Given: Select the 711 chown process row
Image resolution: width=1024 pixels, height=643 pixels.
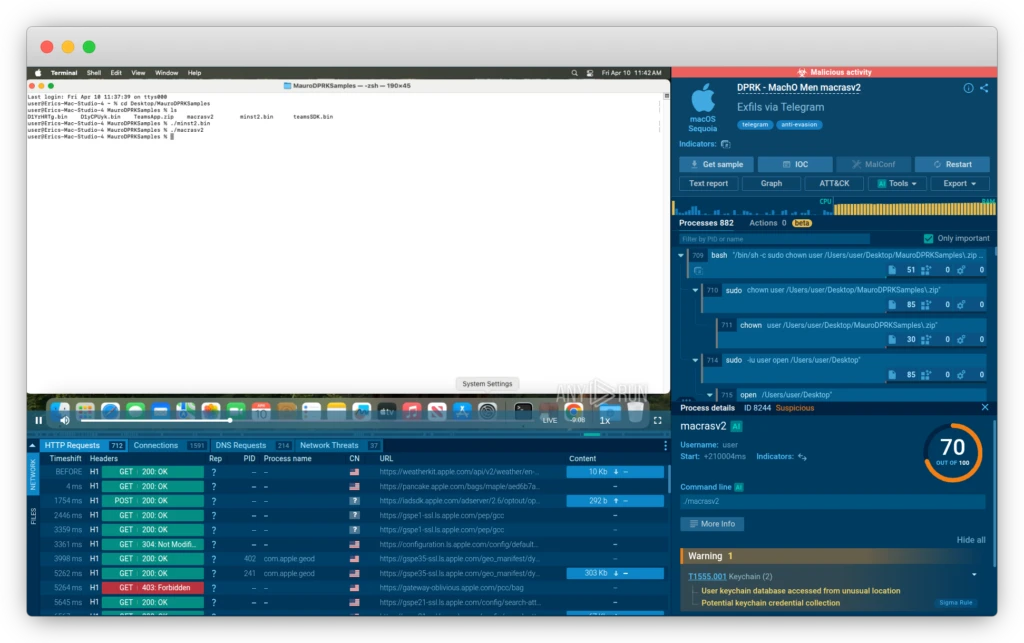Looking at the screenshot, I should 852,332.
